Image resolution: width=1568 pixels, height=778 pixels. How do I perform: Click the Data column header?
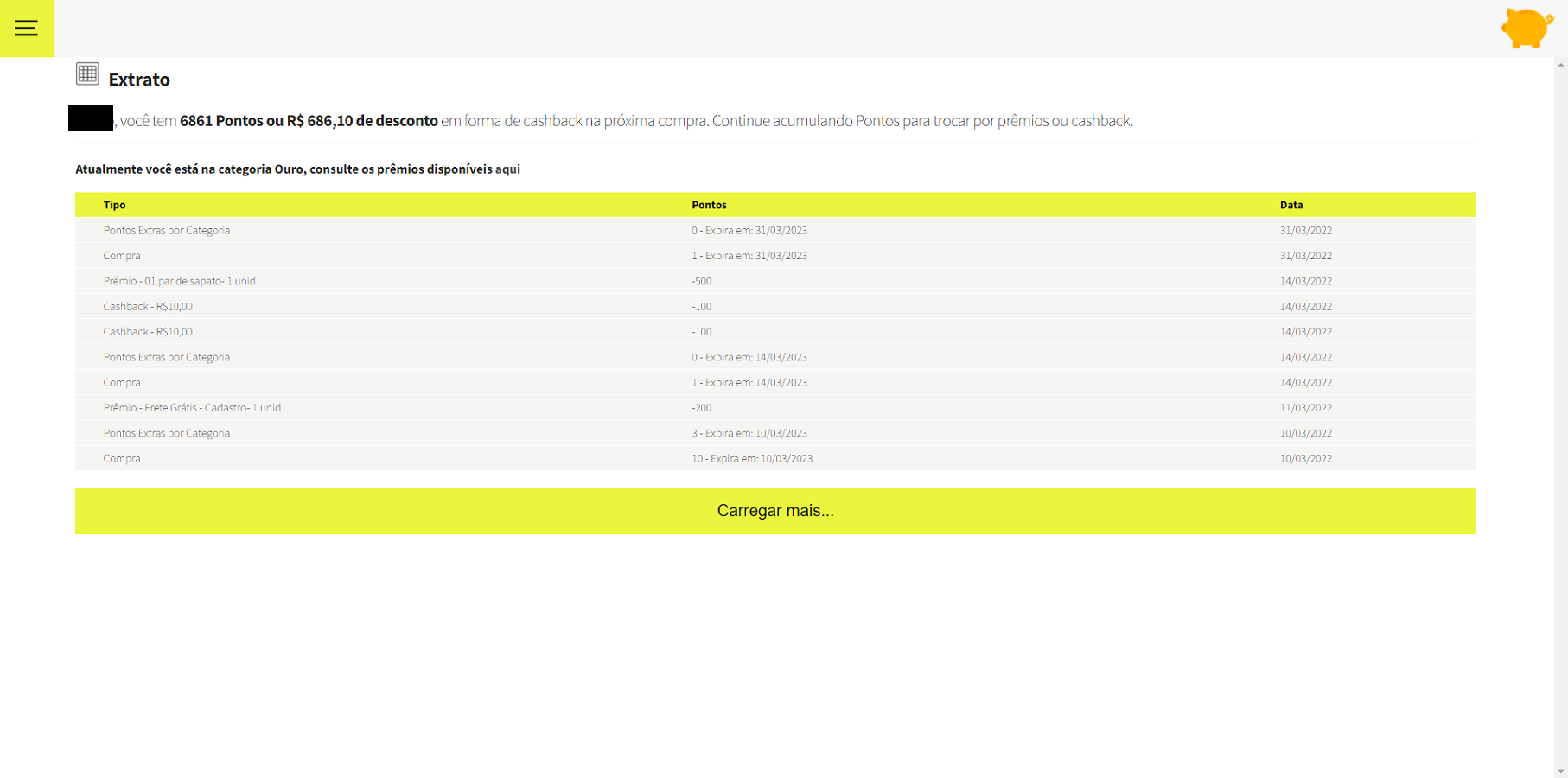click(1291, 205)
